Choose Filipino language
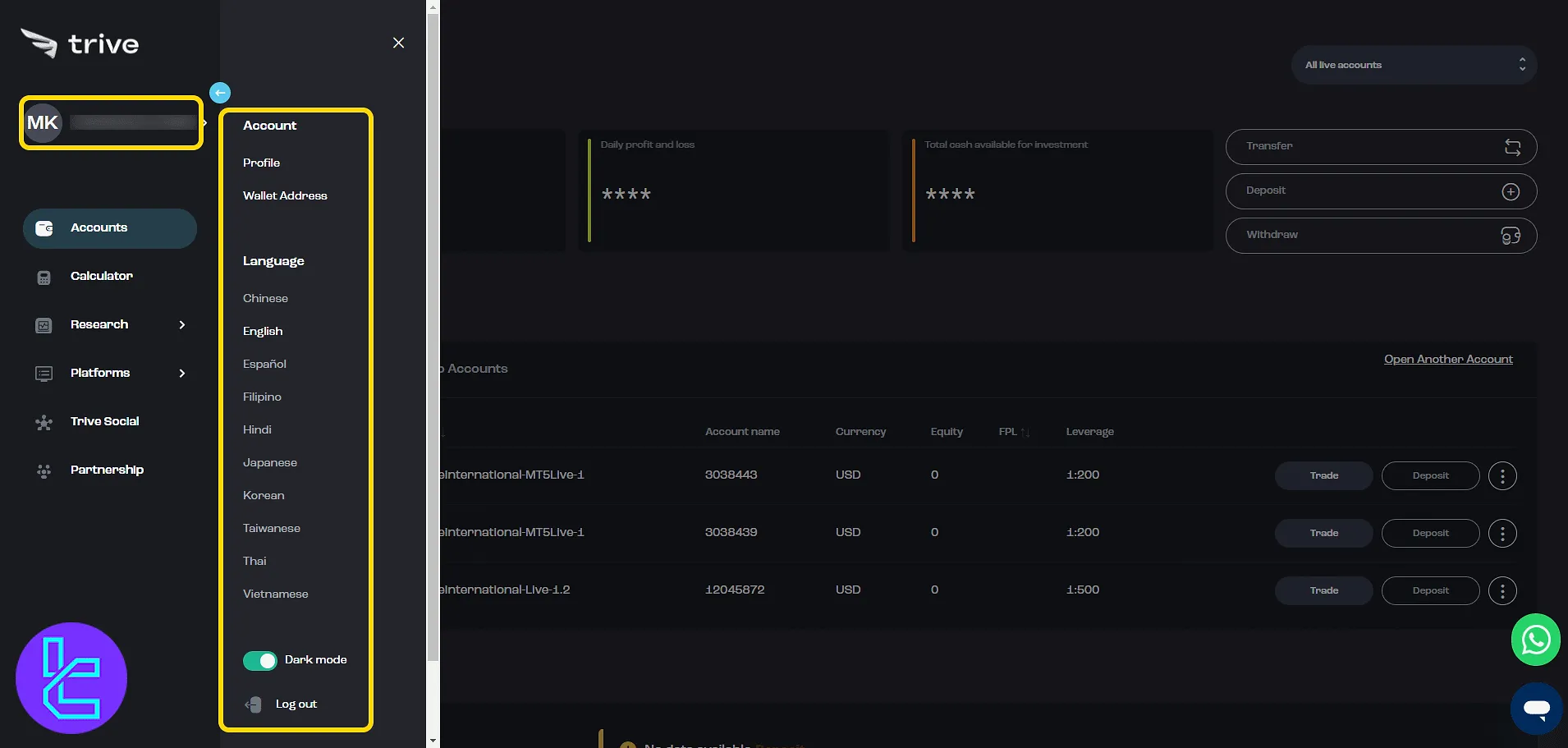This screenshot has width=1568, height=748. 262,397
